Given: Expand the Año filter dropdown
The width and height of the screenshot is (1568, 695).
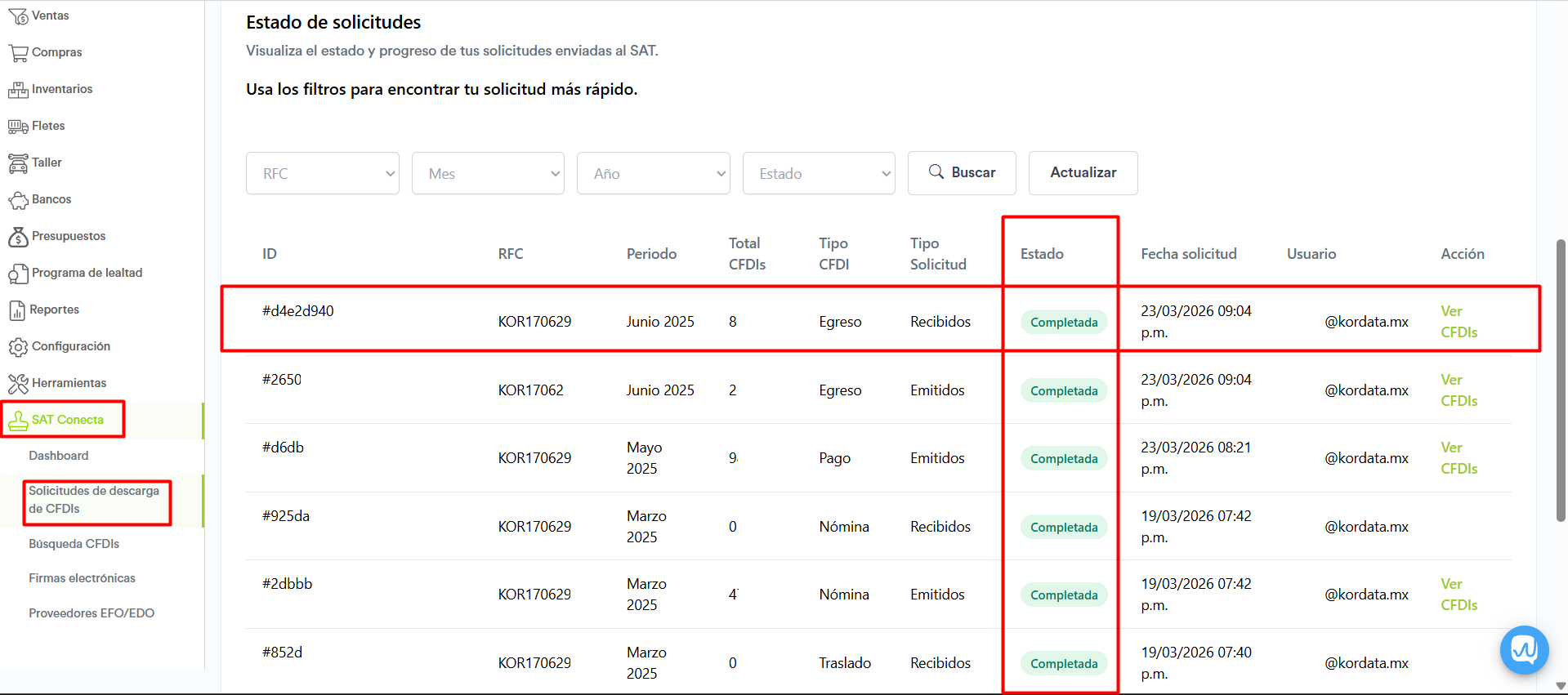Looking at the screenshot, I should 653,173.
